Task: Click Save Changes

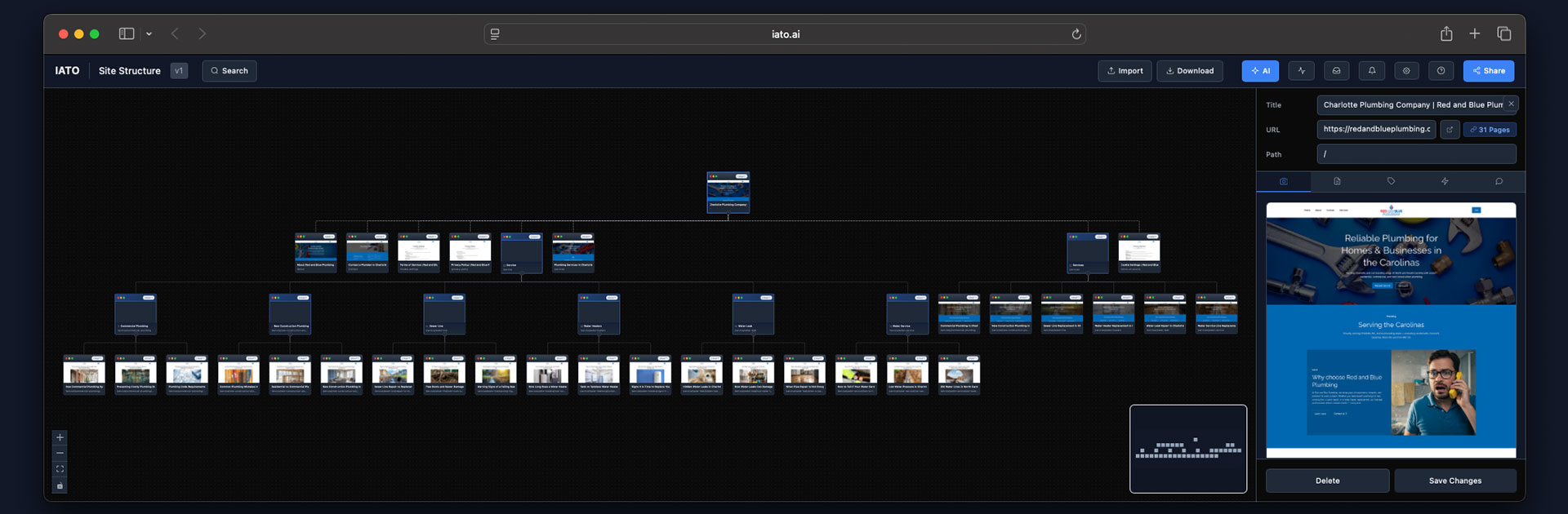Action: pyautogui.click(x=1454, y=481)
